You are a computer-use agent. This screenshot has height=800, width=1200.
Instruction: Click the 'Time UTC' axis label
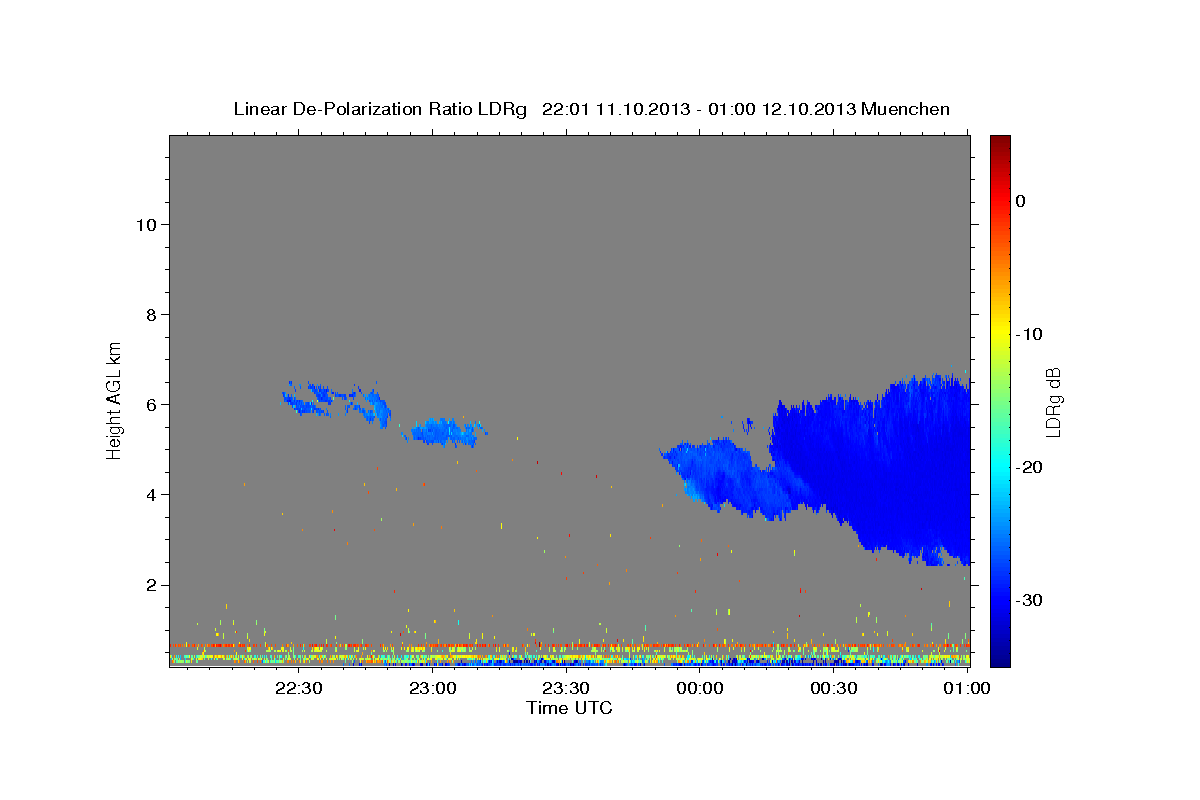click(x=569, y=708)
